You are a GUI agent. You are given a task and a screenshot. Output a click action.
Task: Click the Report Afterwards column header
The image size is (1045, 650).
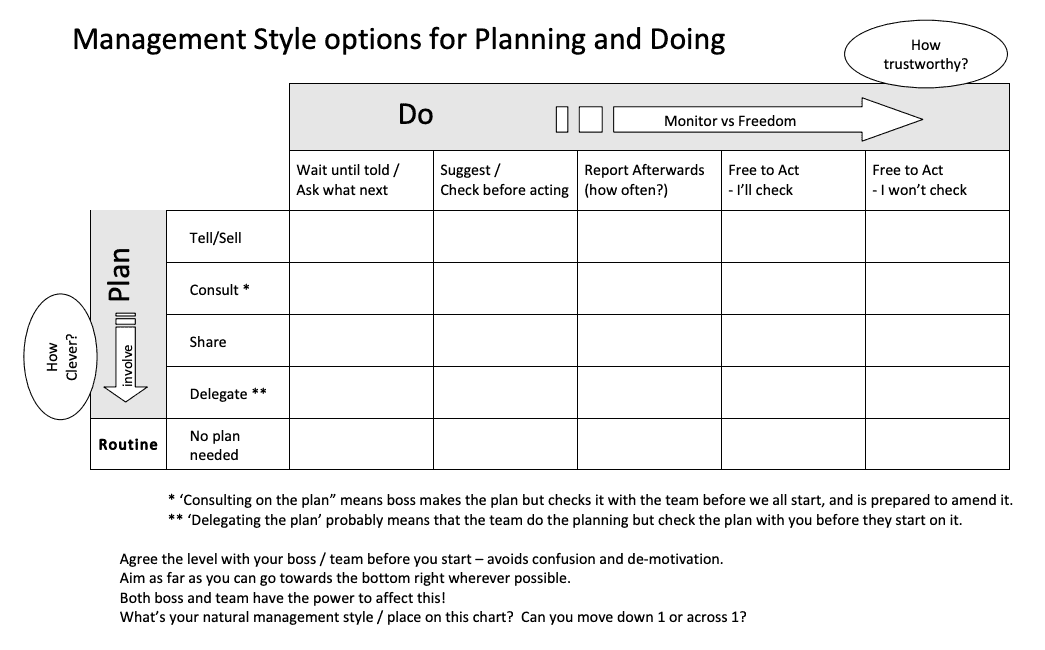[x=644, y=180]
